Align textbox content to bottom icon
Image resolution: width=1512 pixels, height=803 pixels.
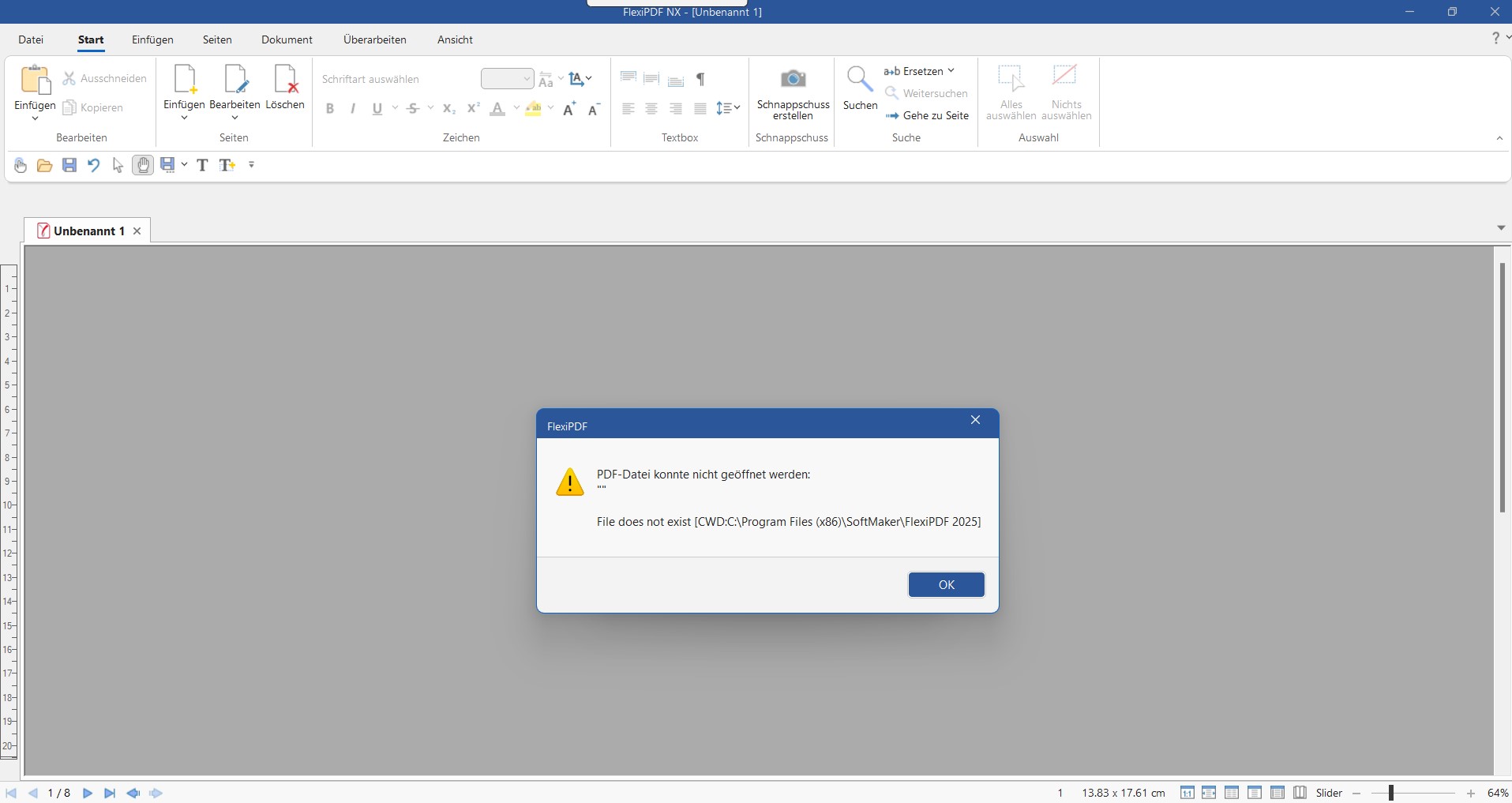click(x=676, y=79)
